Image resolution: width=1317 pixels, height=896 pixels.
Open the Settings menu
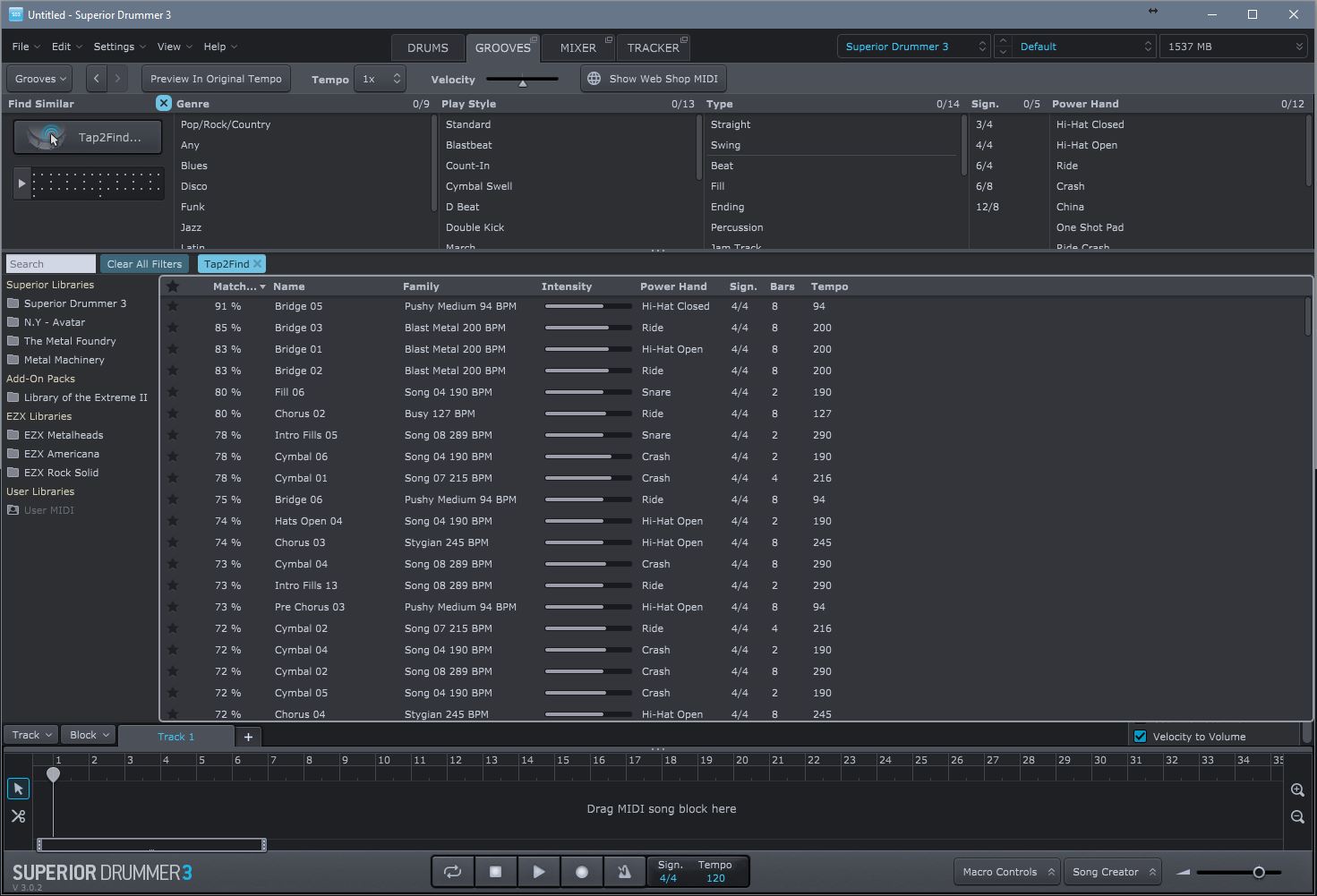[120, 47]
